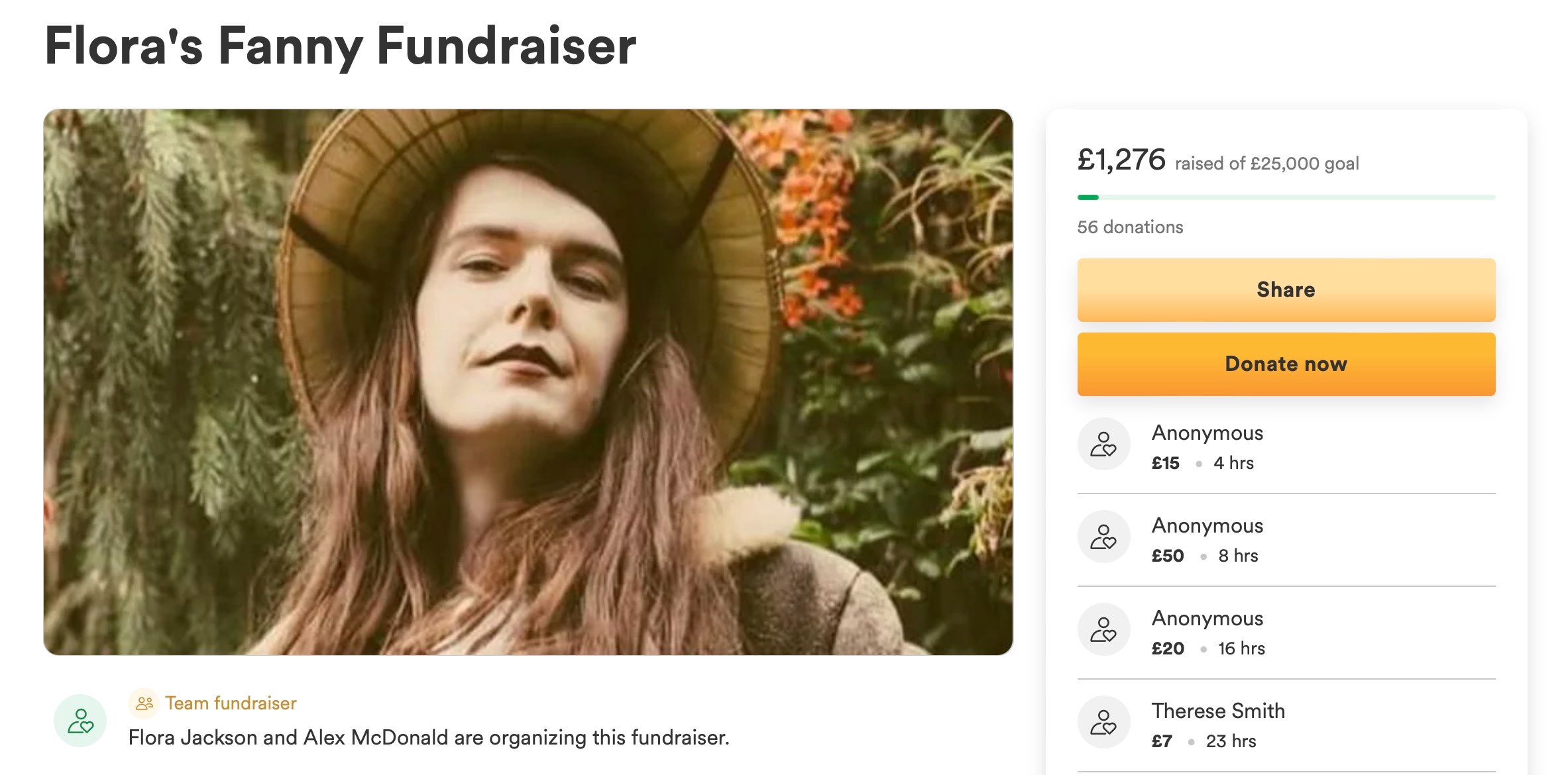Image resolution: width=1568 pixels, height=775 pixels.
Task: Click the green fundraising progress bar
Action: (1286, 197)
